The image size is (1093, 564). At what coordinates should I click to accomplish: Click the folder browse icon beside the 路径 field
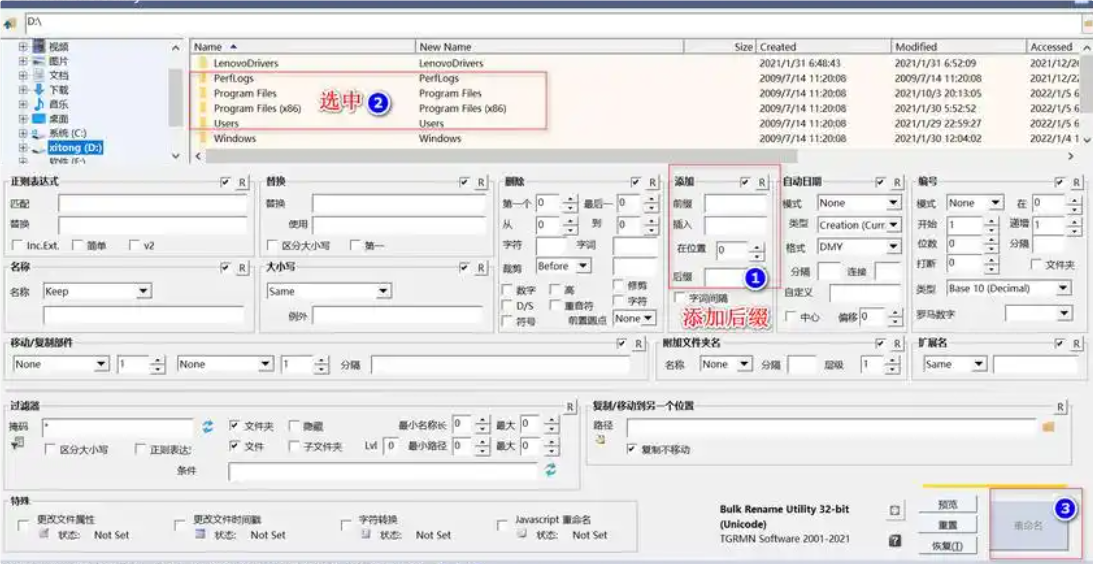[1048, 427]
